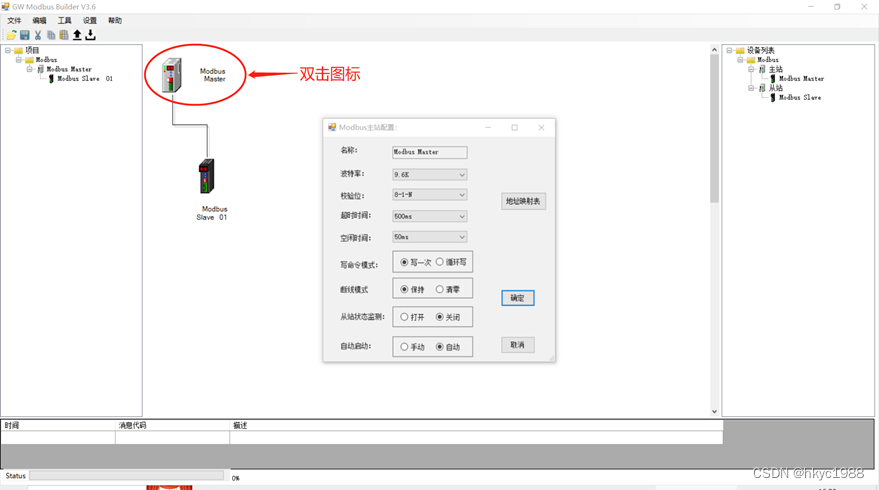Screen dimensions: 879x490
Task: Click the Modbus主站配置 dialog title icon
Action: pyautogui.click(x=332, y=127)
